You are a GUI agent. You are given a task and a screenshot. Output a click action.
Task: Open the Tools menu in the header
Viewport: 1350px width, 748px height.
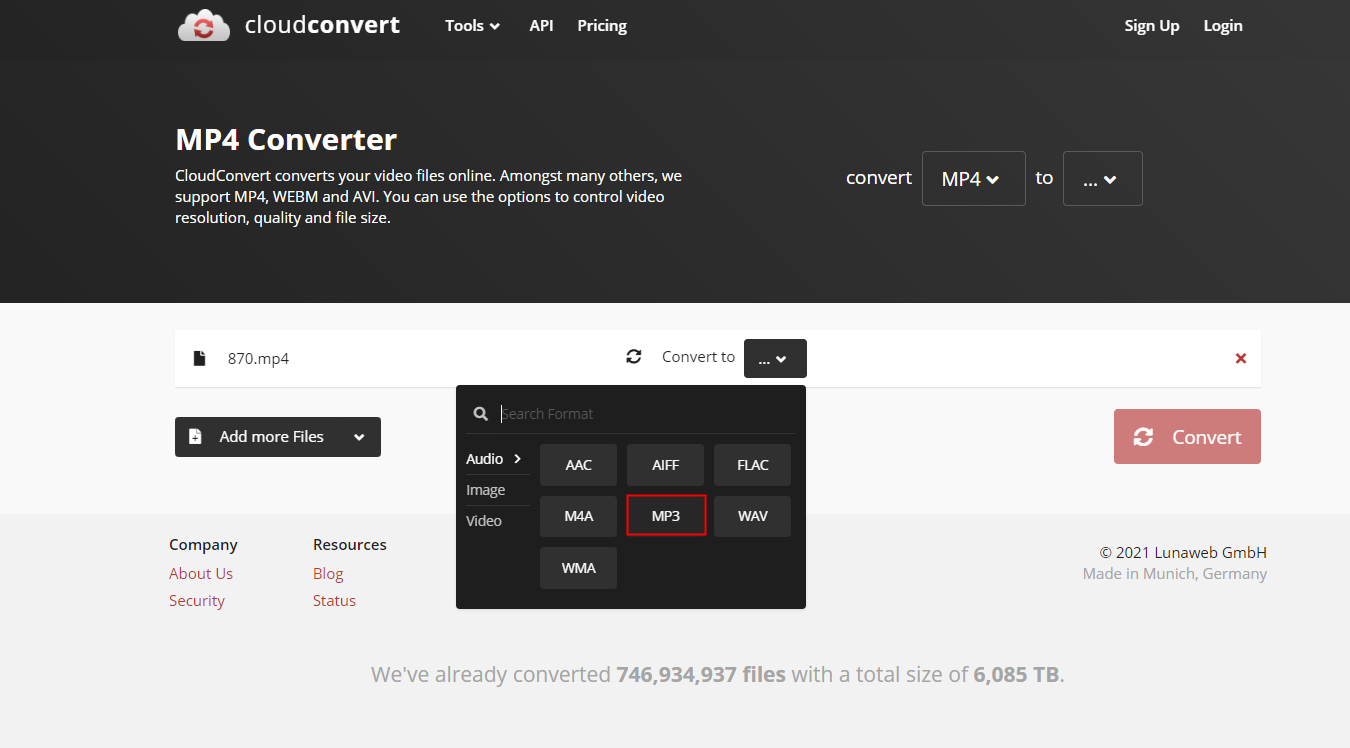pos(472,26)
